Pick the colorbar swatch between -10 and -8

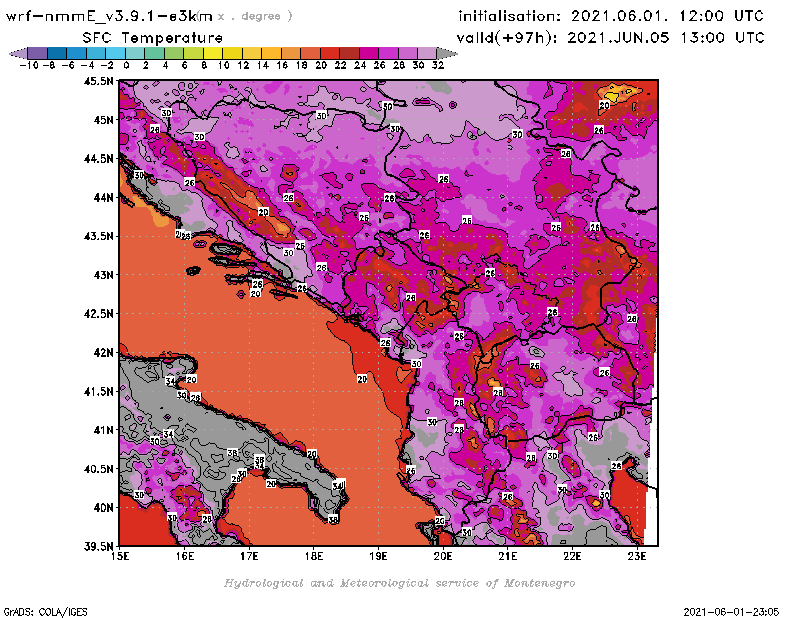point(38,53)
